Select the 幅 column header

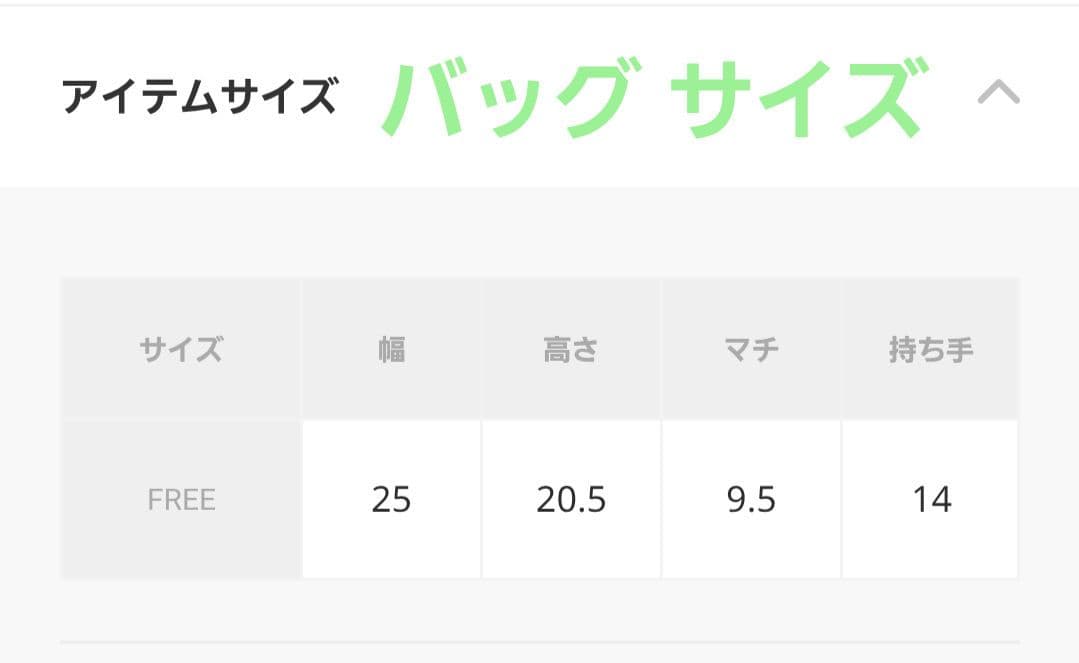coord(391,349)
